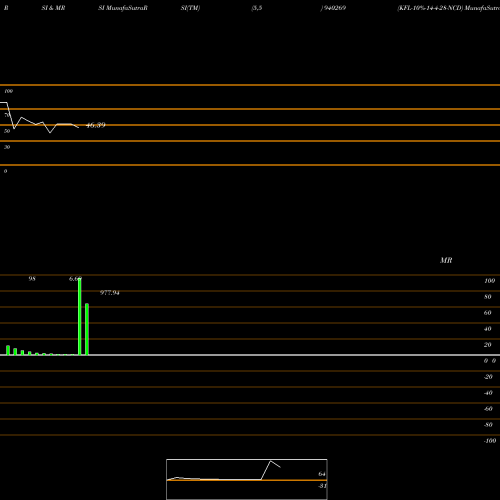Click the first small green bar at far left

point(8,350)
